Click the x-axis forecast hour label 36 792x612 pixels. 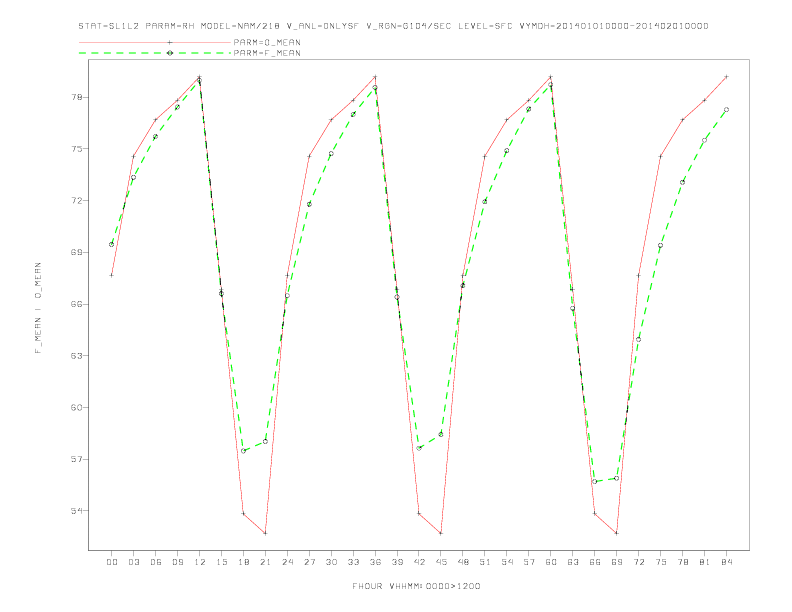click(375, 562)
